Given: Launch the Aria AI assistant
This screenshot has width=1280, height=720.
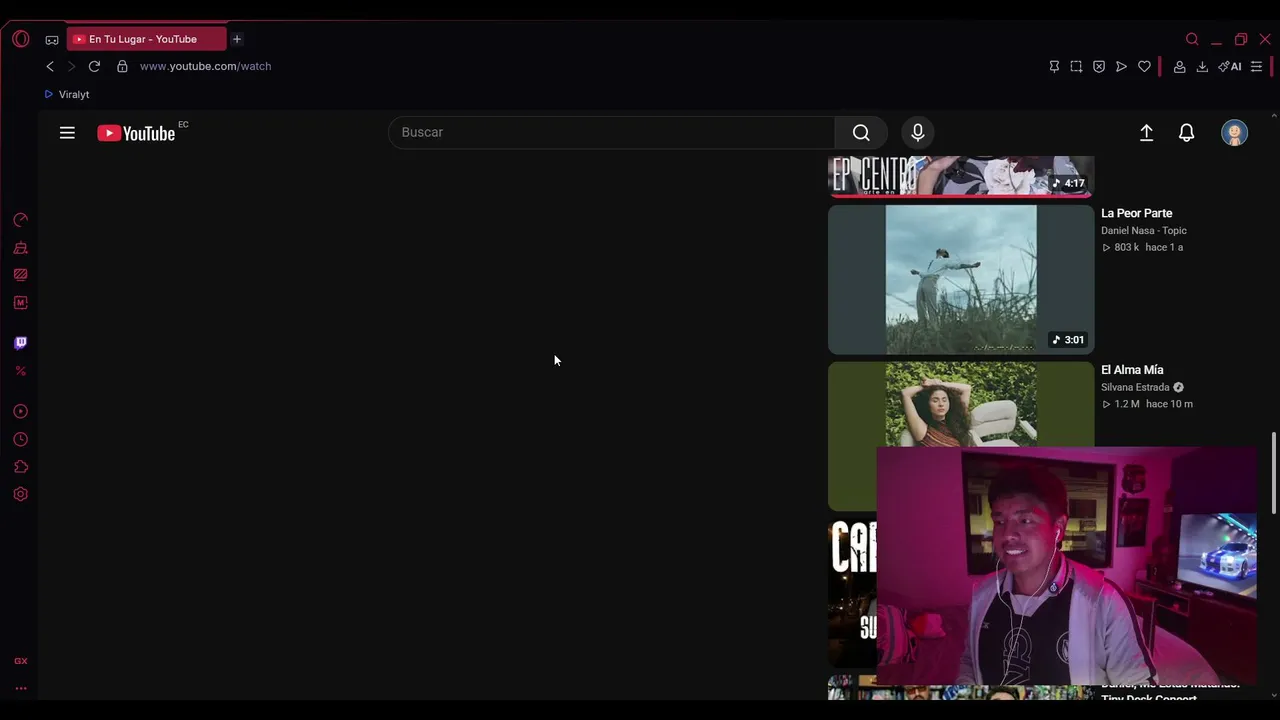Looking at the screenshot, I should 1230,67.
